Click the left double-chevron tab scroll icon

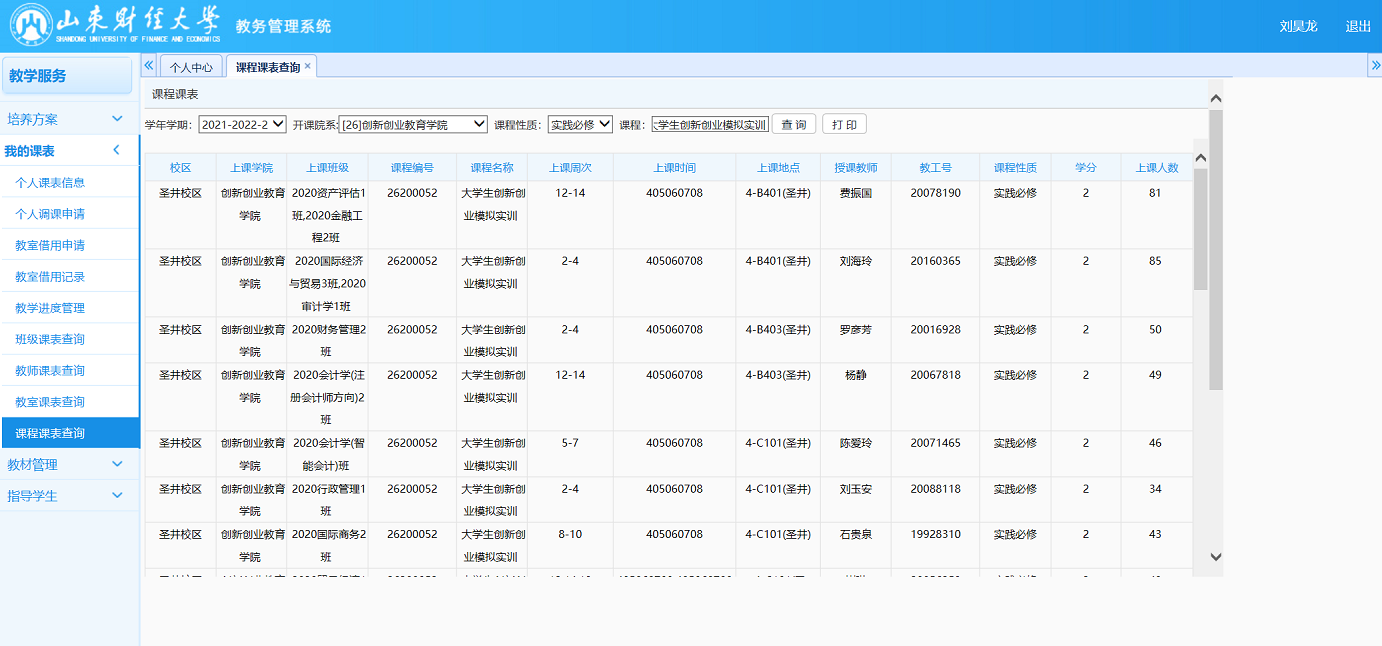pyautogui.click(x=149, y=65)
